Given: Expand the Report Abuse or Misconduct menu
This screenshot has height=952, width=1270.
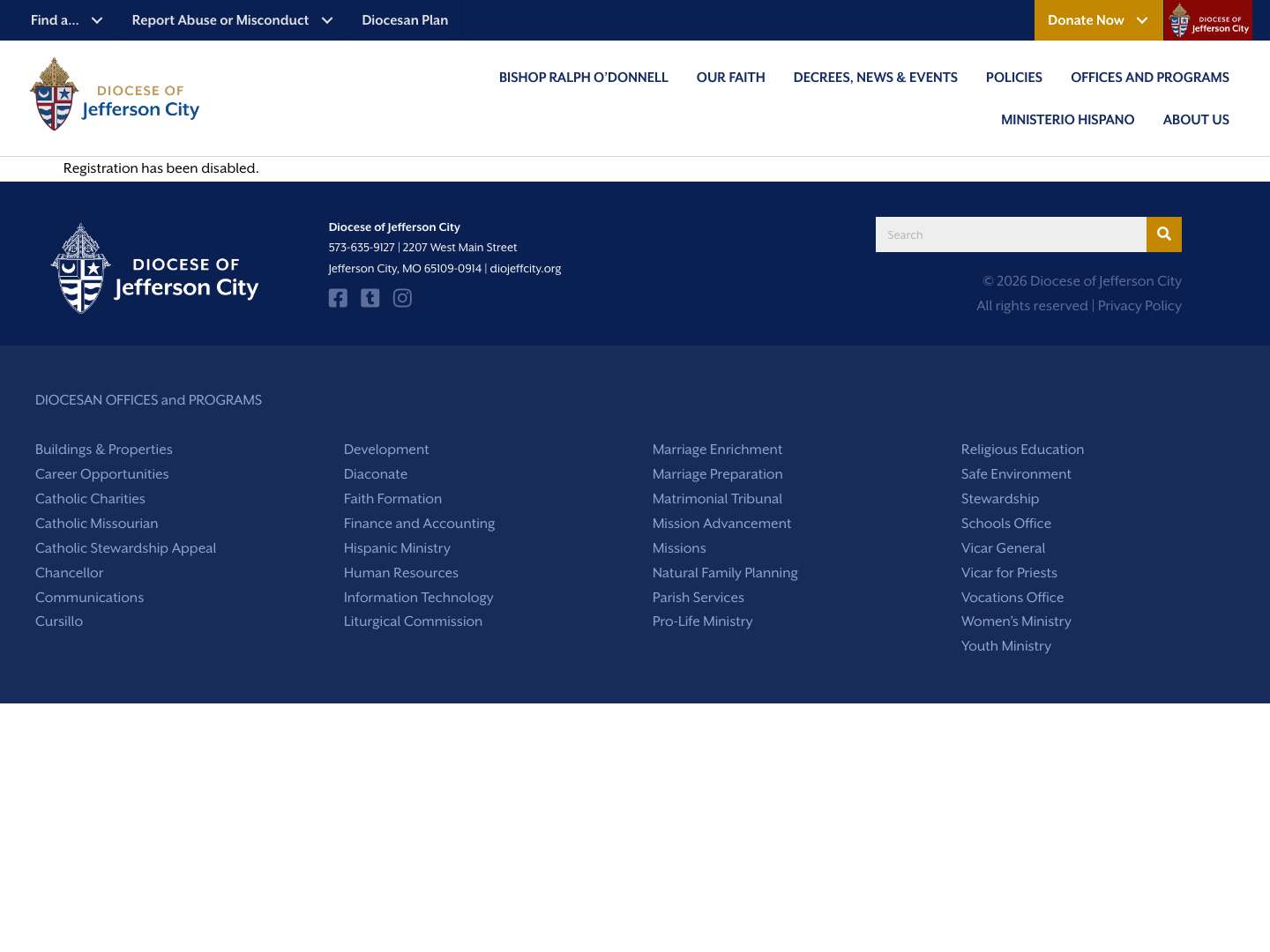Looking at the screenshot, I should [232, 19].
